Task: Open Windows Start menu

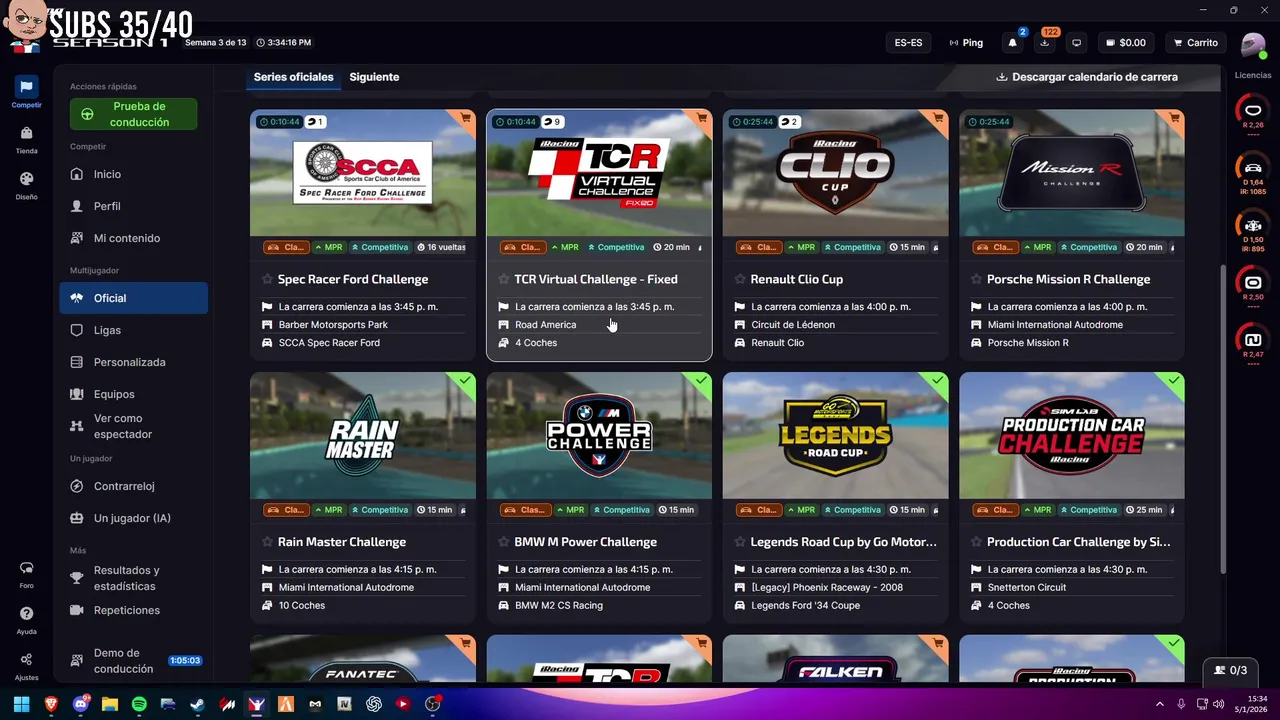Action: pos(21,704)
